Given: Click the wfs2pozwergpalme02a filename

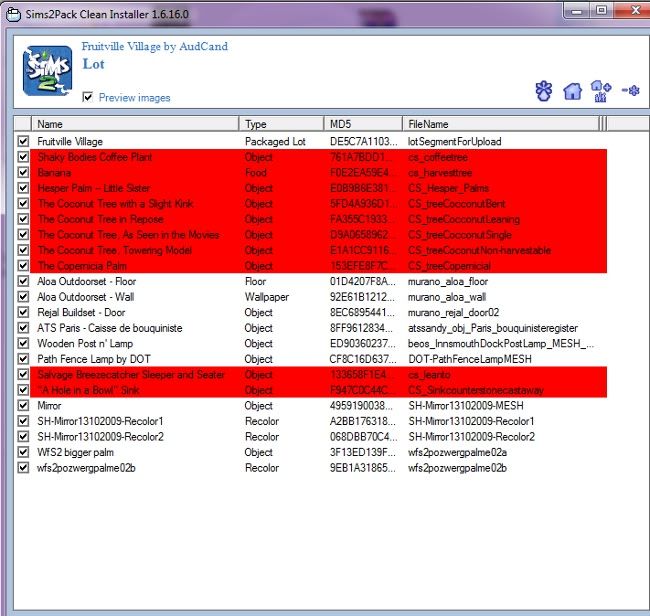Looking at the screenshot, I should pyautogui.click(x=457, y=453).
